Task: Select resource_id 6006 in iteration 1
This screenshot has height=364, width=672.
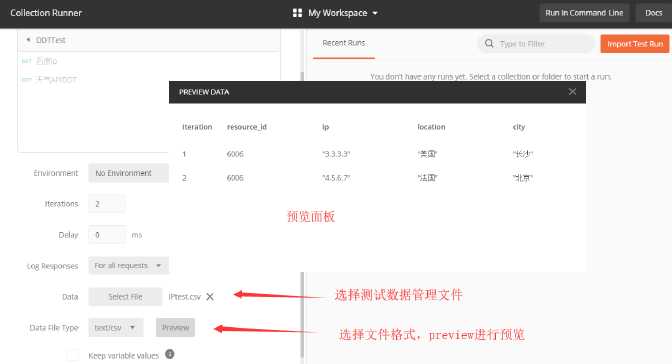Action: pyautogui.click(x=235, y=154)
